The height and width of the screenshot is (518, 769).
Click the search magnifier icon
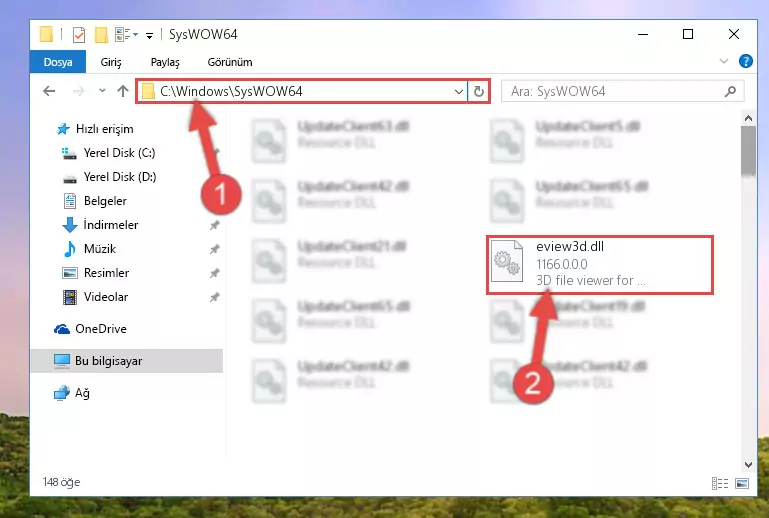(x=730, y=91)
